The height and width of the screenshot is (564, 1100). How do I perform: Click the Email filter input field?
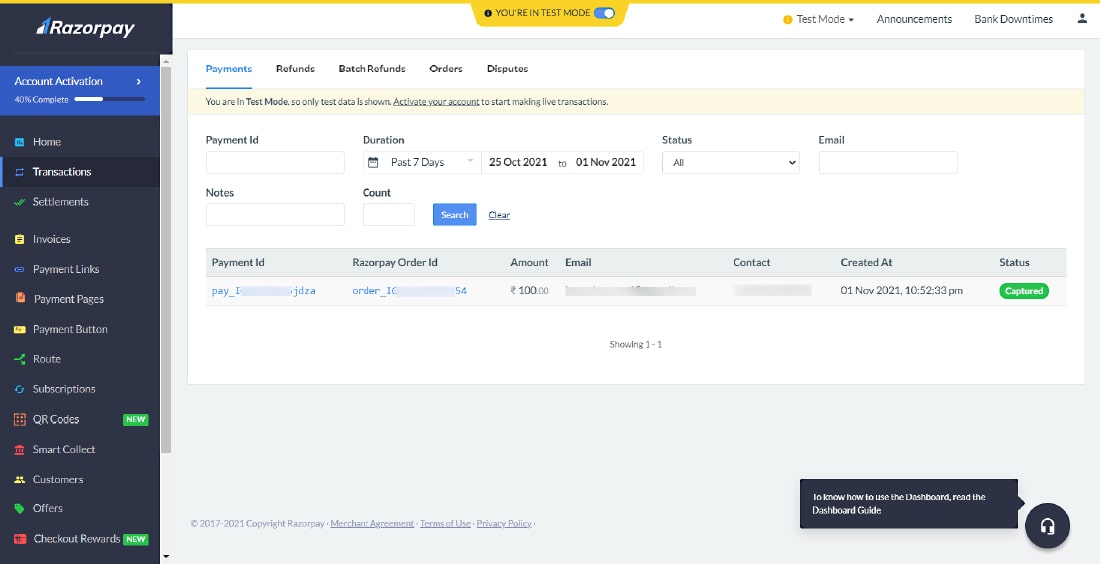coord(888,162)
